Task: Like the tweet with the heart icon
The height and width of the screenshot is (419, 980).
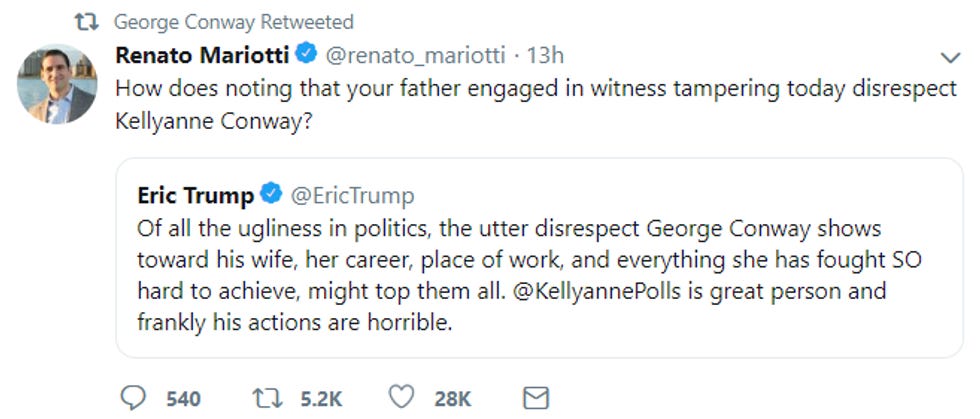Action: click(x=401, y=398)
